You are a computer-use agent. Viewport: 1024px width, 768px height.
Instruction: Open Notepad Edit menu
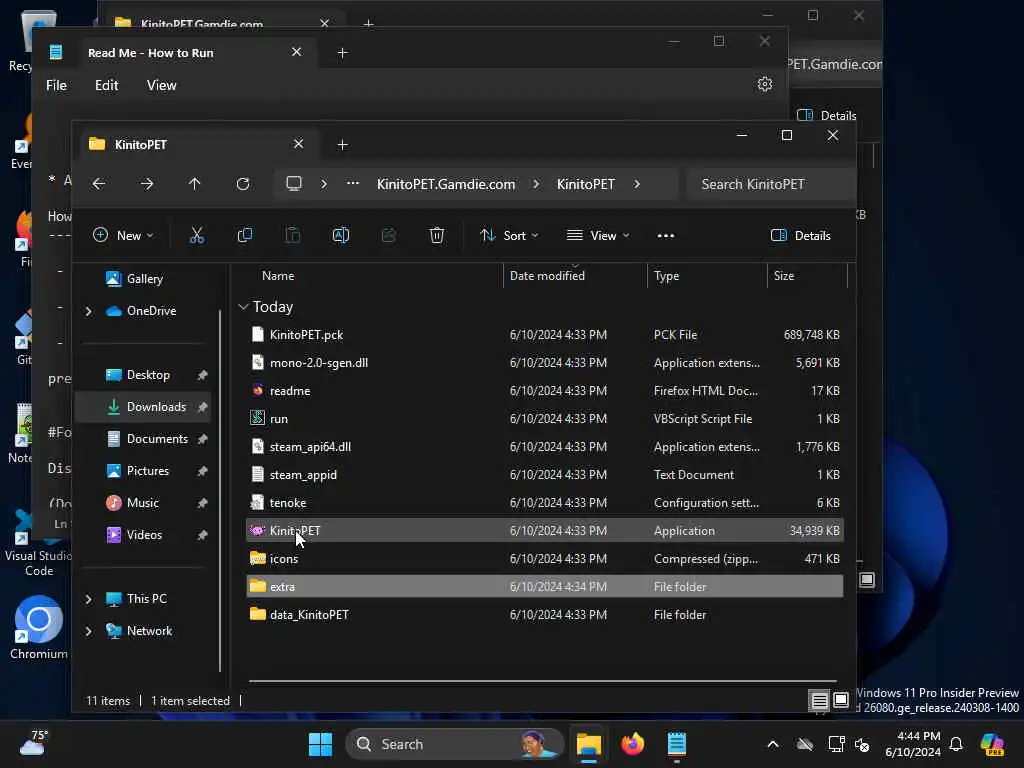point(106,86)
